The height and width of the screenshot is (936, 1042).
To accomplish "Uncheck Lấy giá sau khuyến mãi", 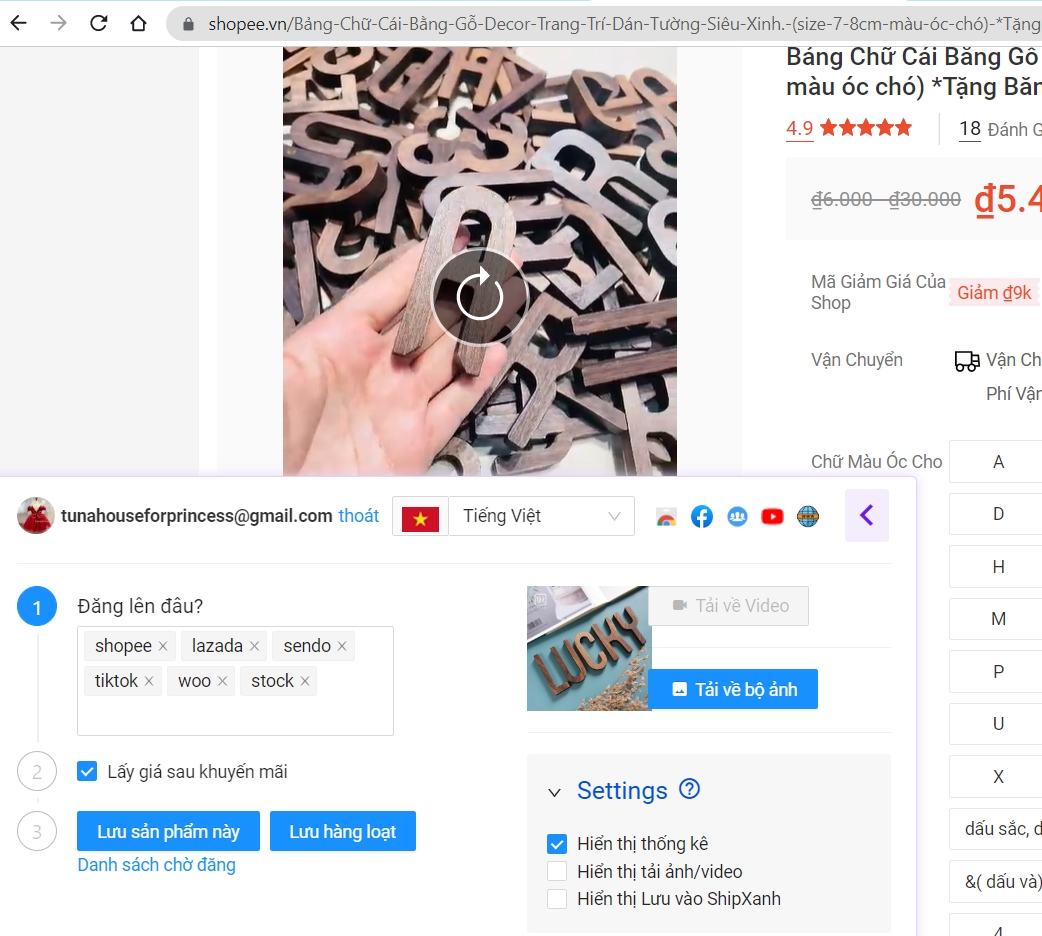I will coord(88,772).
